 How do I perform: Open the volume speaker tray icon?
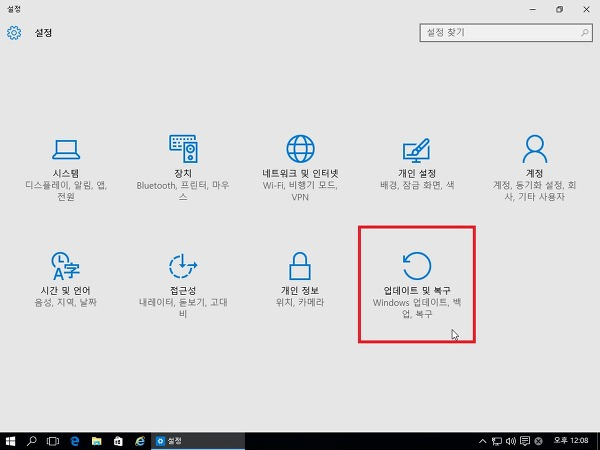coord(511,441)
